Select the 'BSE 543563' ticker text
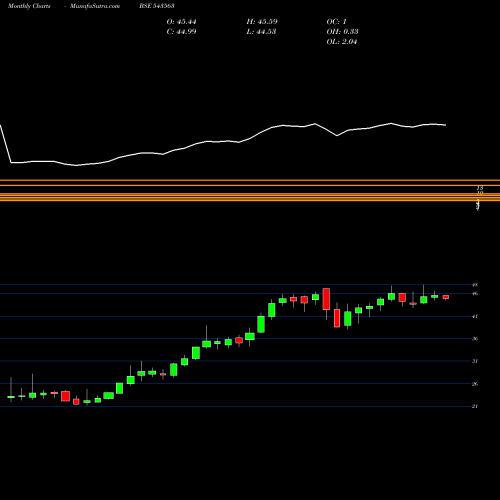Screen dimensions: 500x500 pos(157,6)
